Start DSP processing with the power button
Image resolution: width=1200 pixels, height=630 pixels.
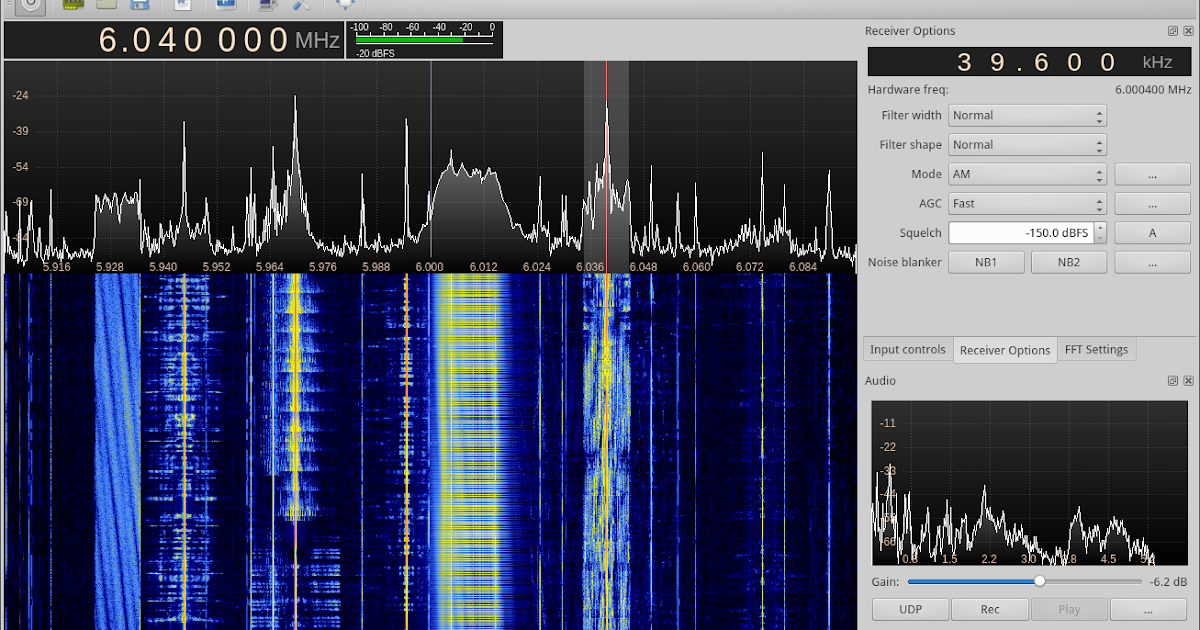point(28,6)
